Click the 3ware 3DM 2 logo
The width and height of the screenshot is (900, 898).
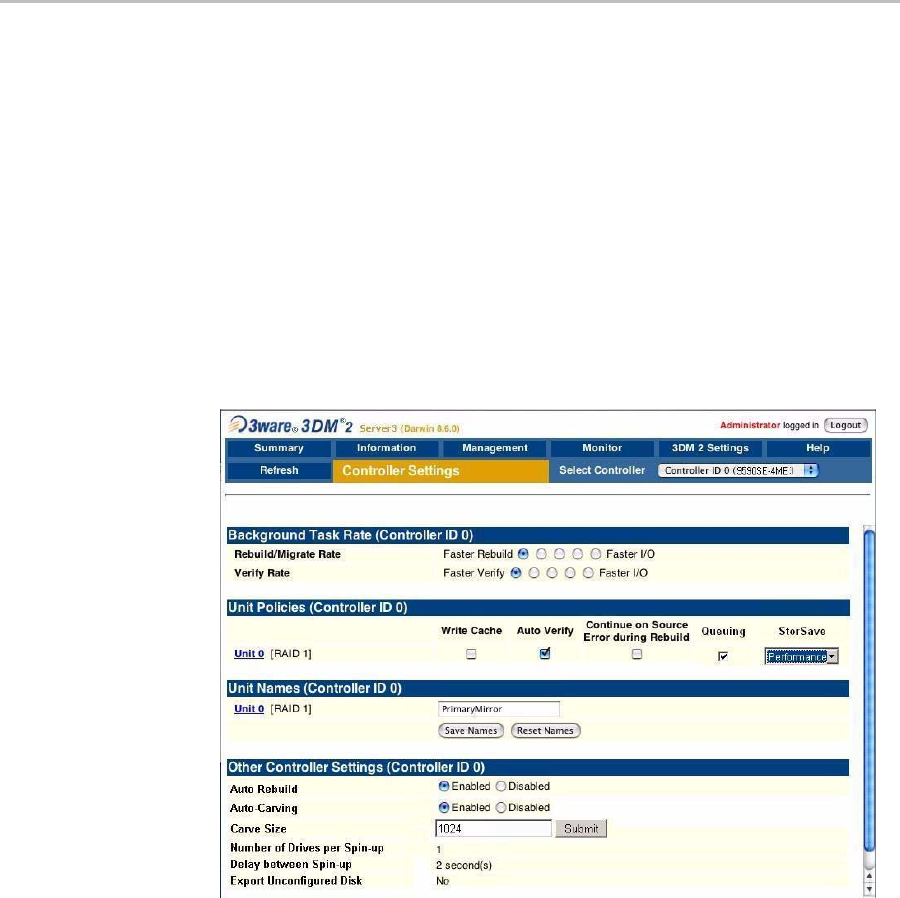tap(290, 425)
